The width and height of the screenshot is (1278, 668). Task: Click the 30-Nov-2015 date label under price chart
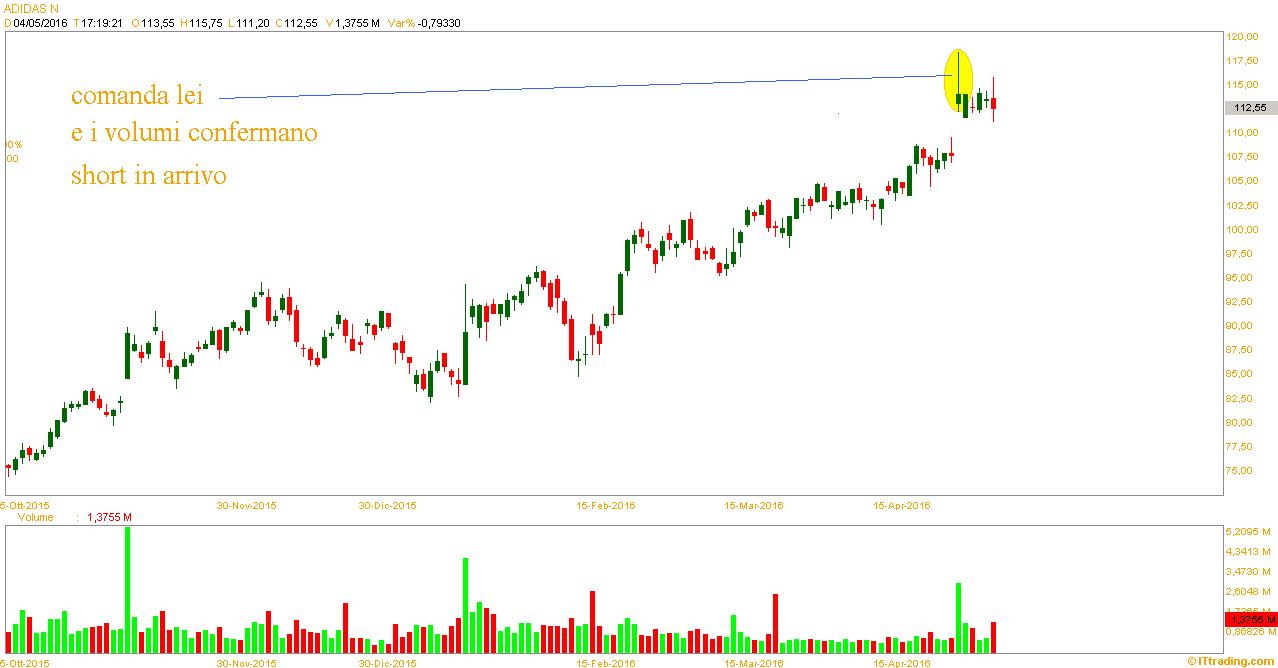click(x=247, y=505)
